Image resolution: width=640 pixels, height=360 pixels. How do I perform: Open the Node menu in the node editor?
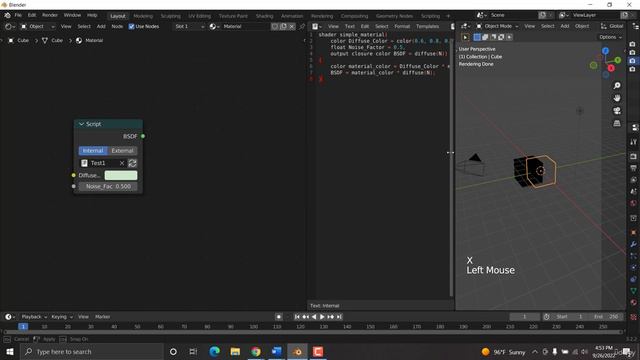(x=117, y=27)
